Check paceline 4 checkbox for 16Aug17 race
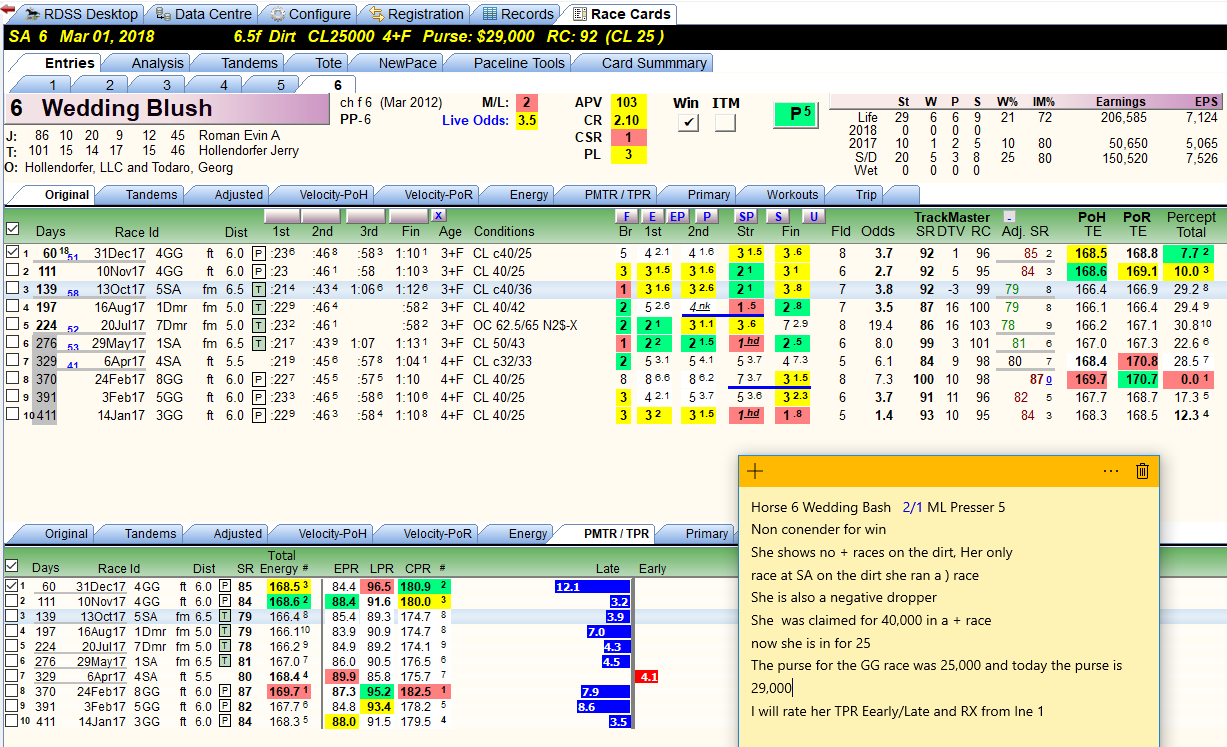1227x747 pixels. [12, 307]
